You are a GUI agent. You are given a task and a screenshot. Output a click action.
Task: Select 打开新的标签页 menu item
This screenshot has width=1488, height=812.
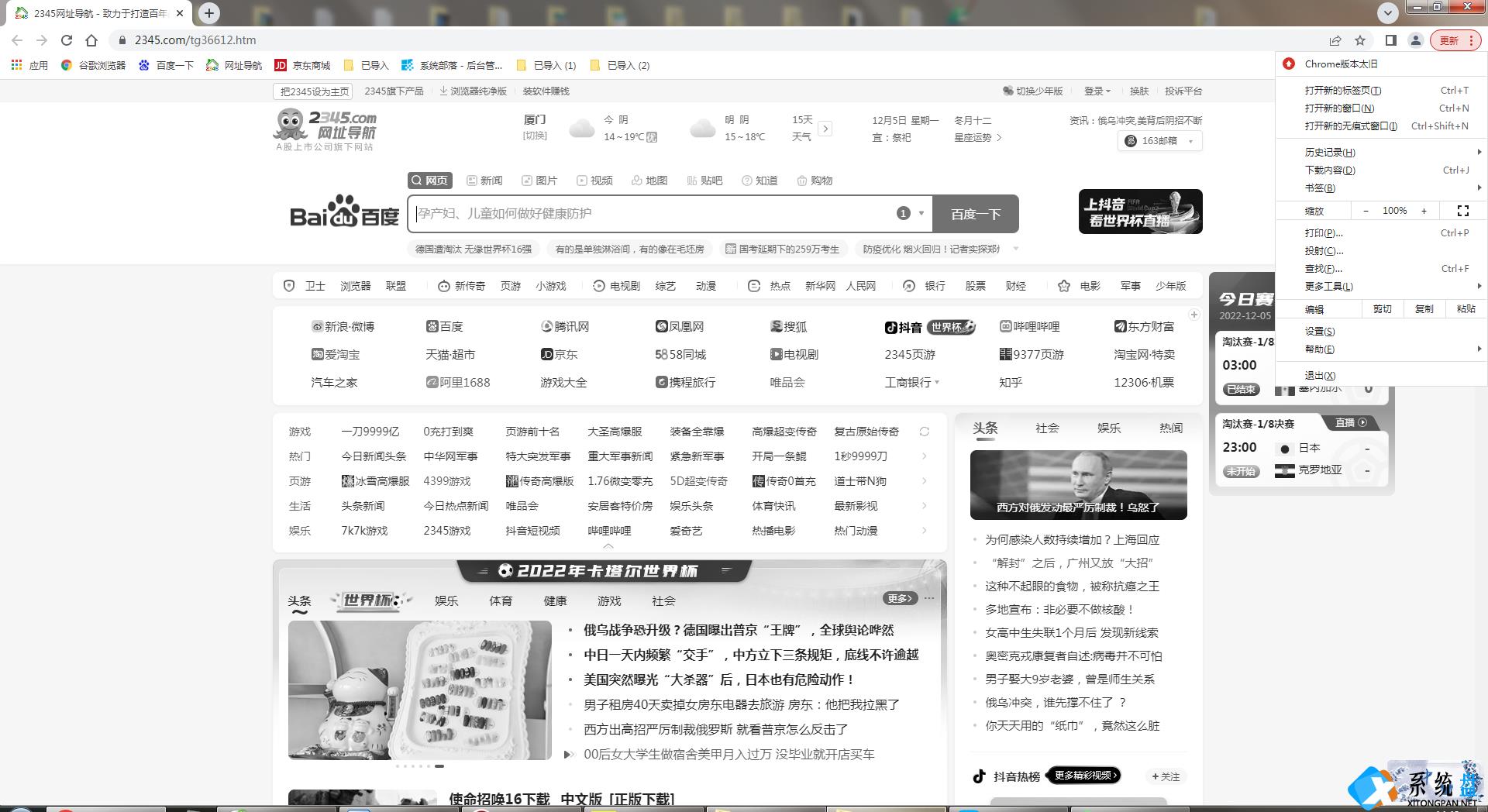tap(1381, 90)
